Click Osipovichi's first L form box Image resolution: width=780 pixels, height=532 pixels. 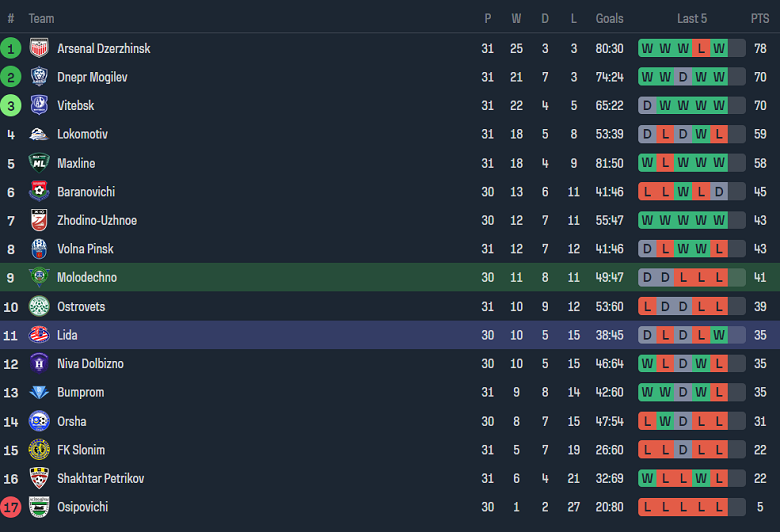tap(647, 507)
